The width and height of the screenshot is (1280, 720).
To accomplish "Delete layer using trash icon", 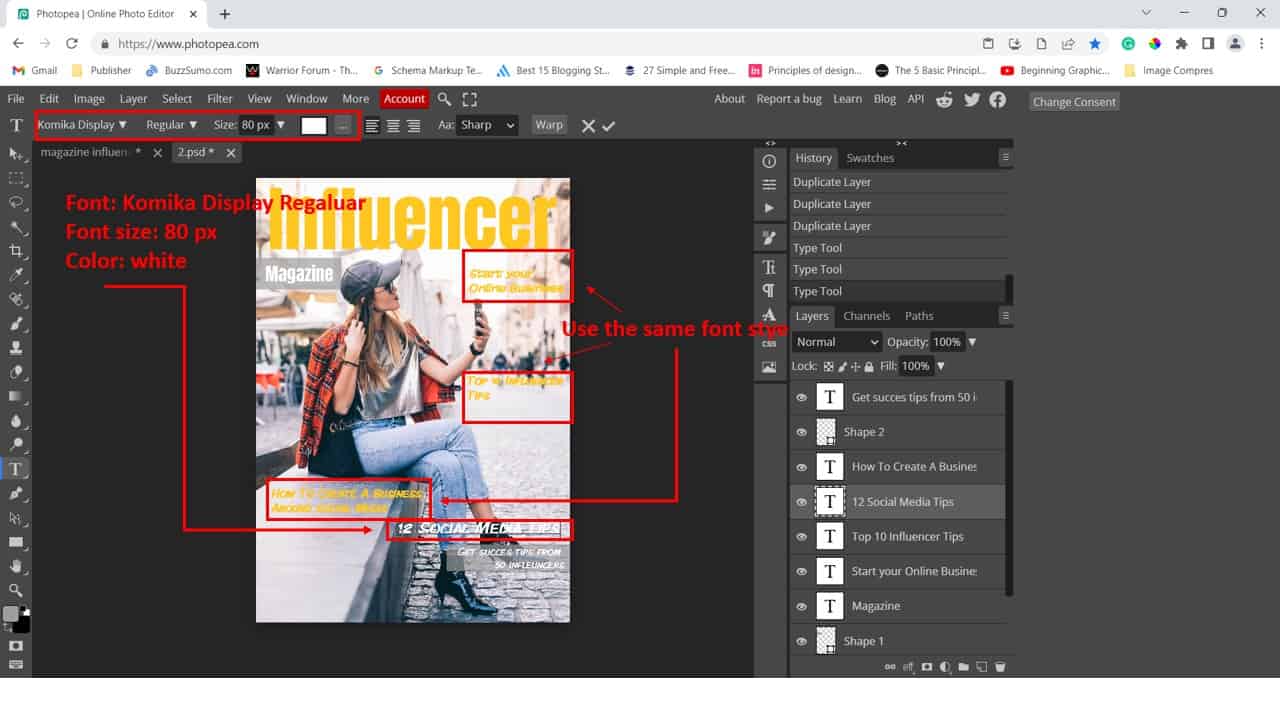I will pyautogui.click(x=1000, y=667).
